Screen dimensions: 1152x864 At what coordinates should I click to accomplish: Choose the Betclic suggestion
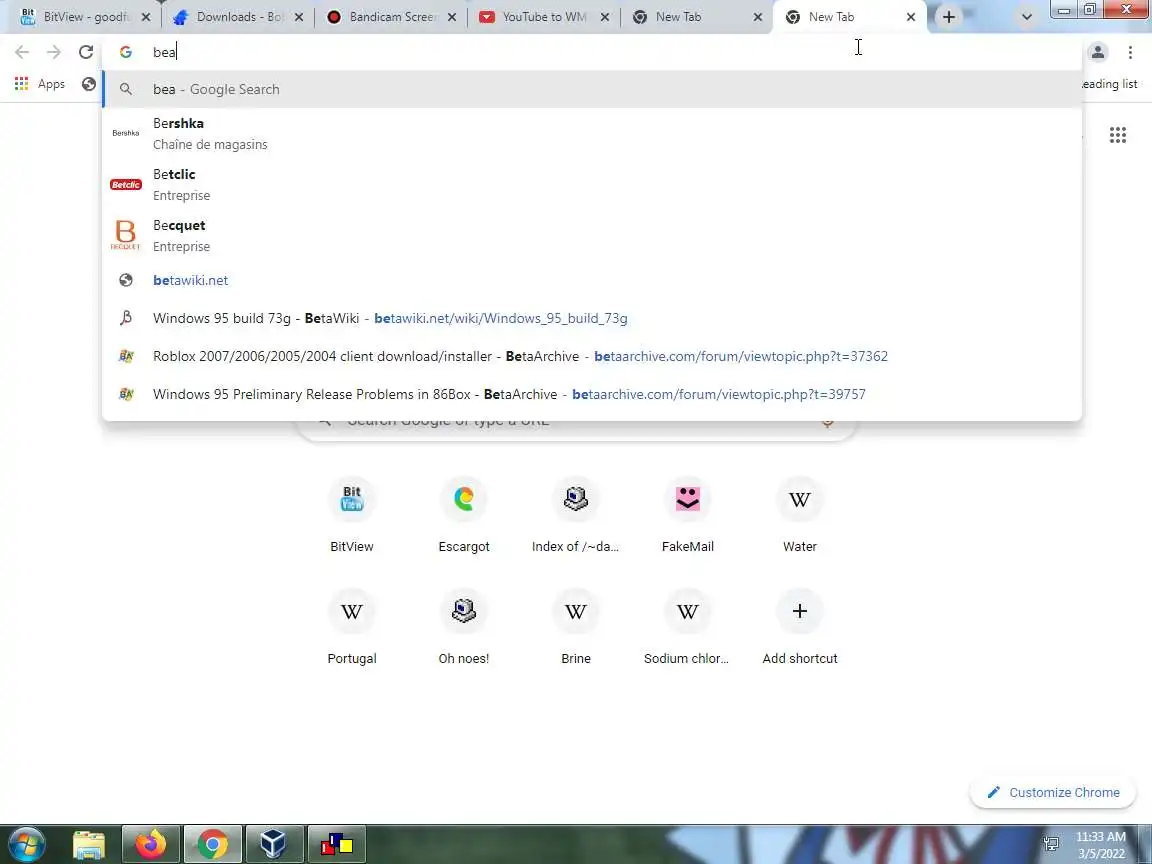tap(591, 184)
